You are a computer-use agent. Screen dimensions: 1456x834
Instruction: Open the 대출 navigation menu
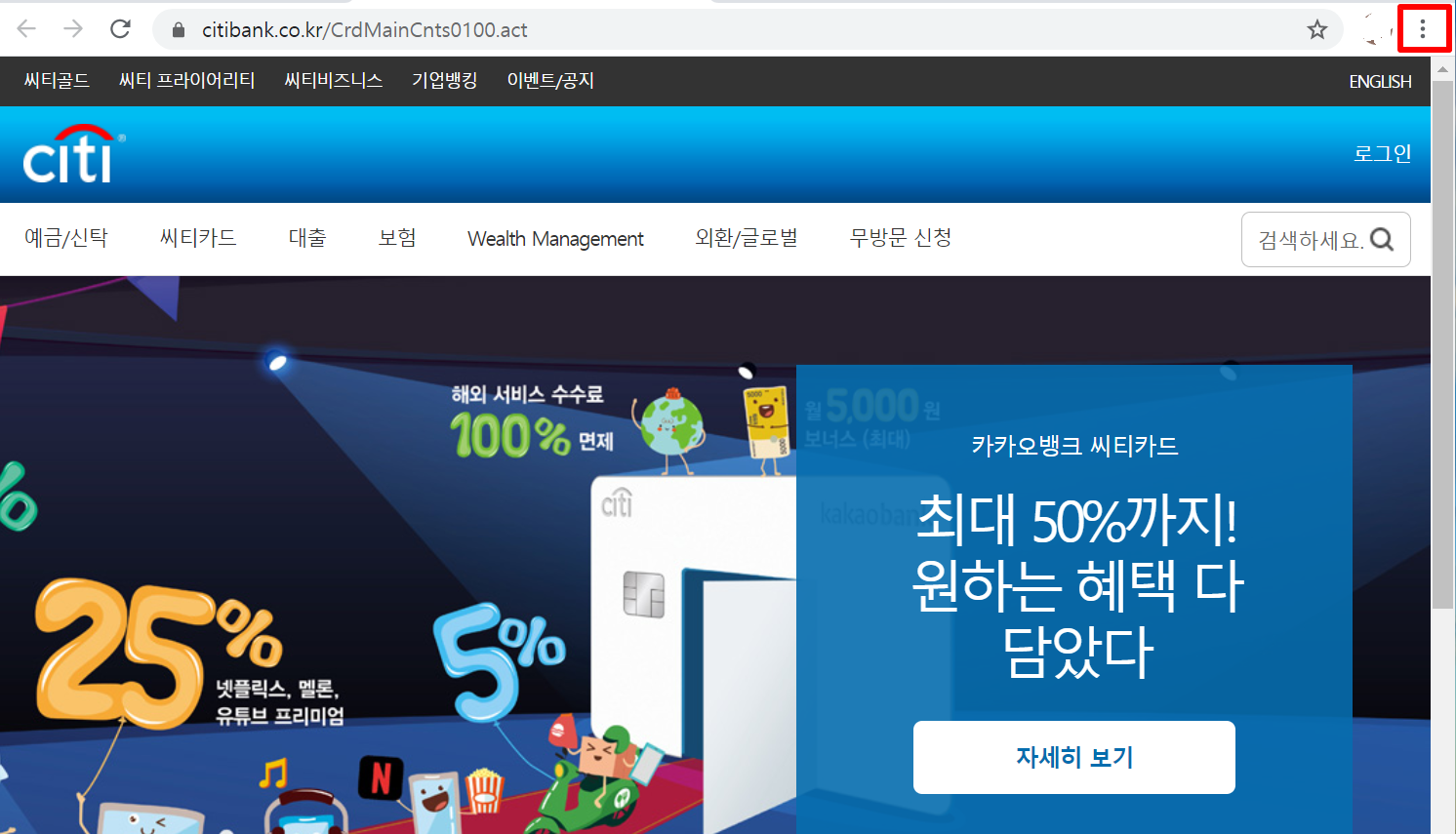307,238
